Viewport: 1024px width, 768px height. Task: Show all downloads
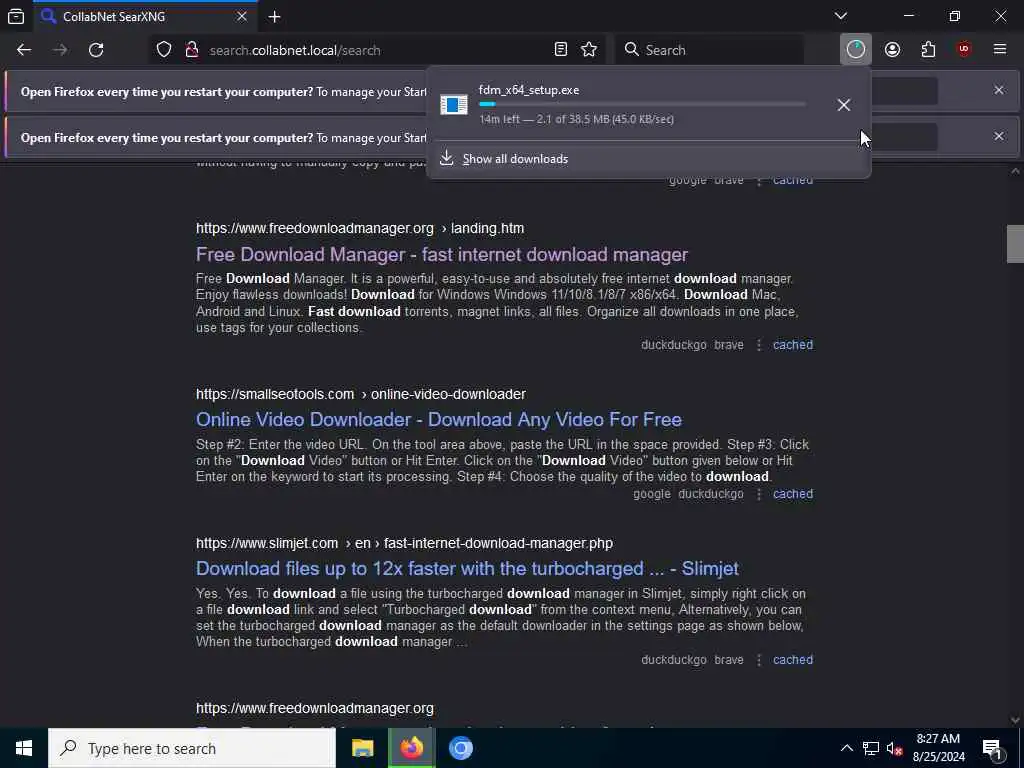tap(515, 159)
